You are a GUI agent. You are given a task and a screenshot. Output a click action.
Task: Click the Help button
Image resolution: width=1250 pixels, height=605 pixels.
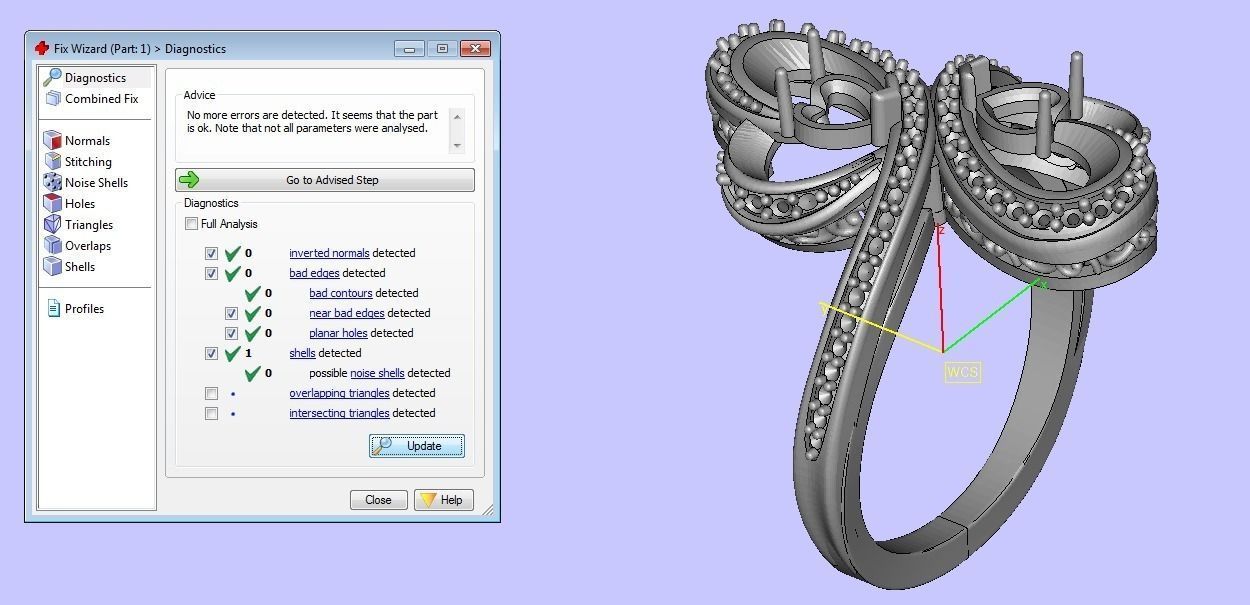(x=443, y=500)
